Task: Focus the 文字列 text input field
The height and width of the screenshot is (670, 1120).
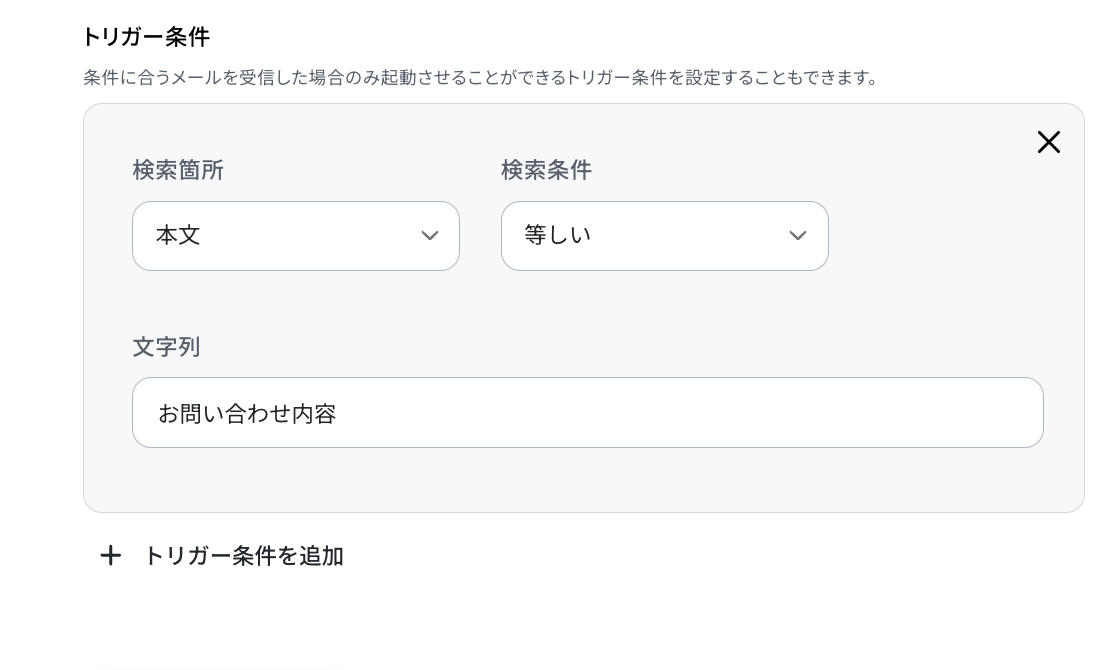Action: coord(588,413)
